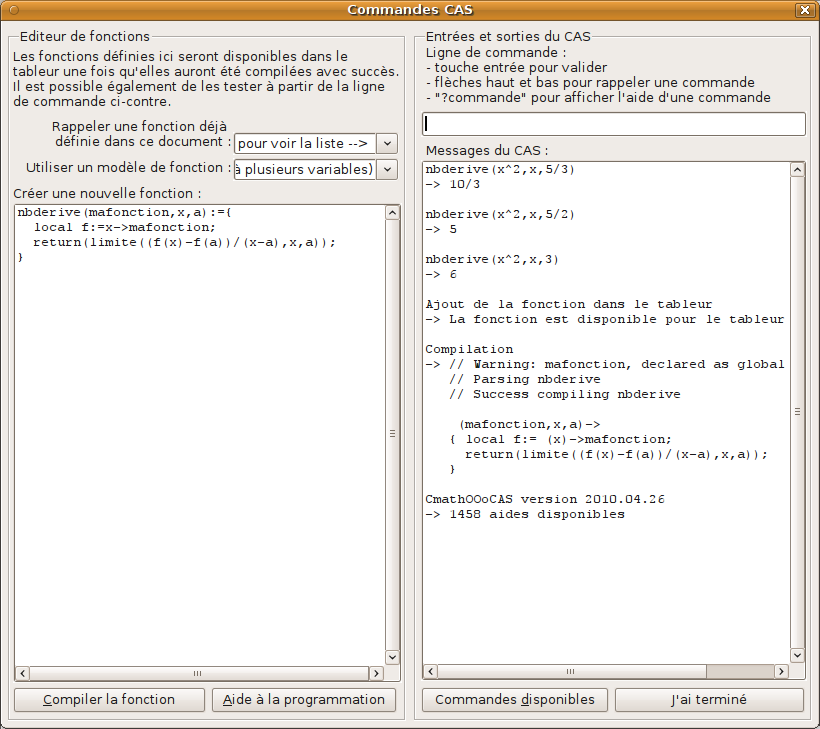Click the 'Messages du CAS :' label

(487, 151)
